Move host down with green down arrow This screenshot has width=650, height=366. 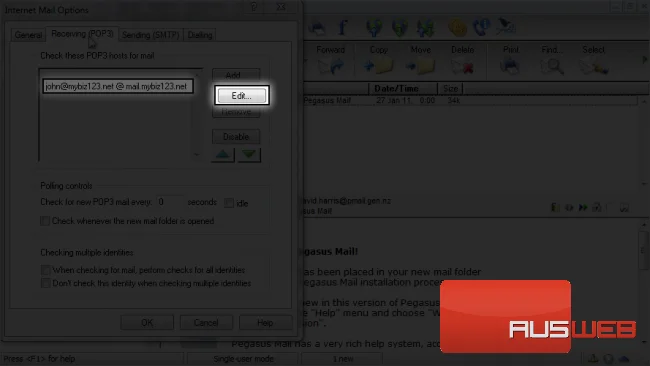pyautogui.click(x=249, y=155)
